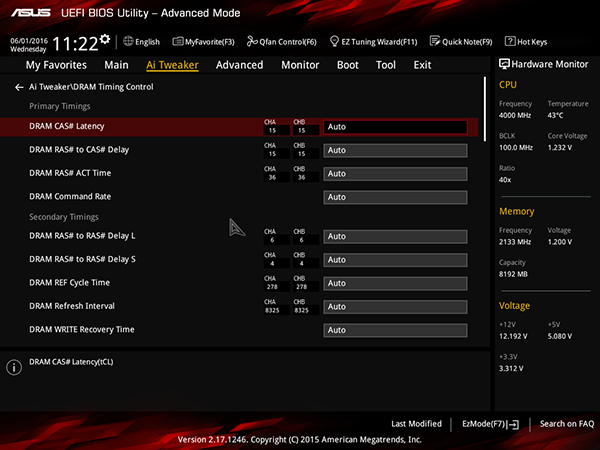Open Quick Note(F9)
The height and width of the screenshot is (450, 600).
click(467, 42)
